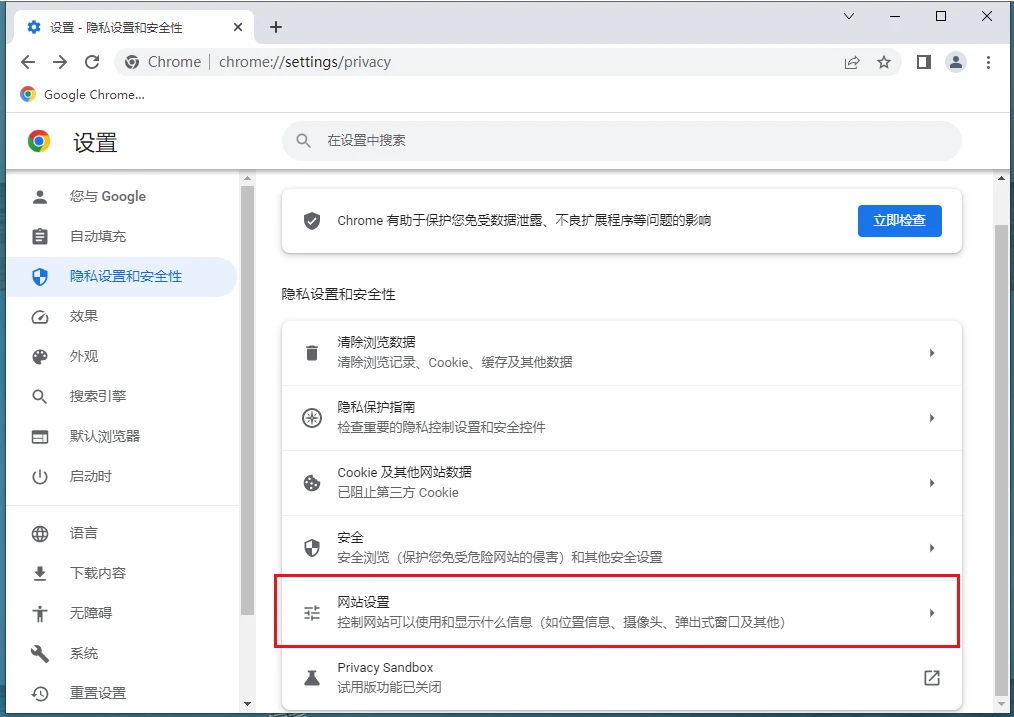Open the side panel icon
Screen dimensions: 1014x717
pyautogui.click(x=923, y=62)
